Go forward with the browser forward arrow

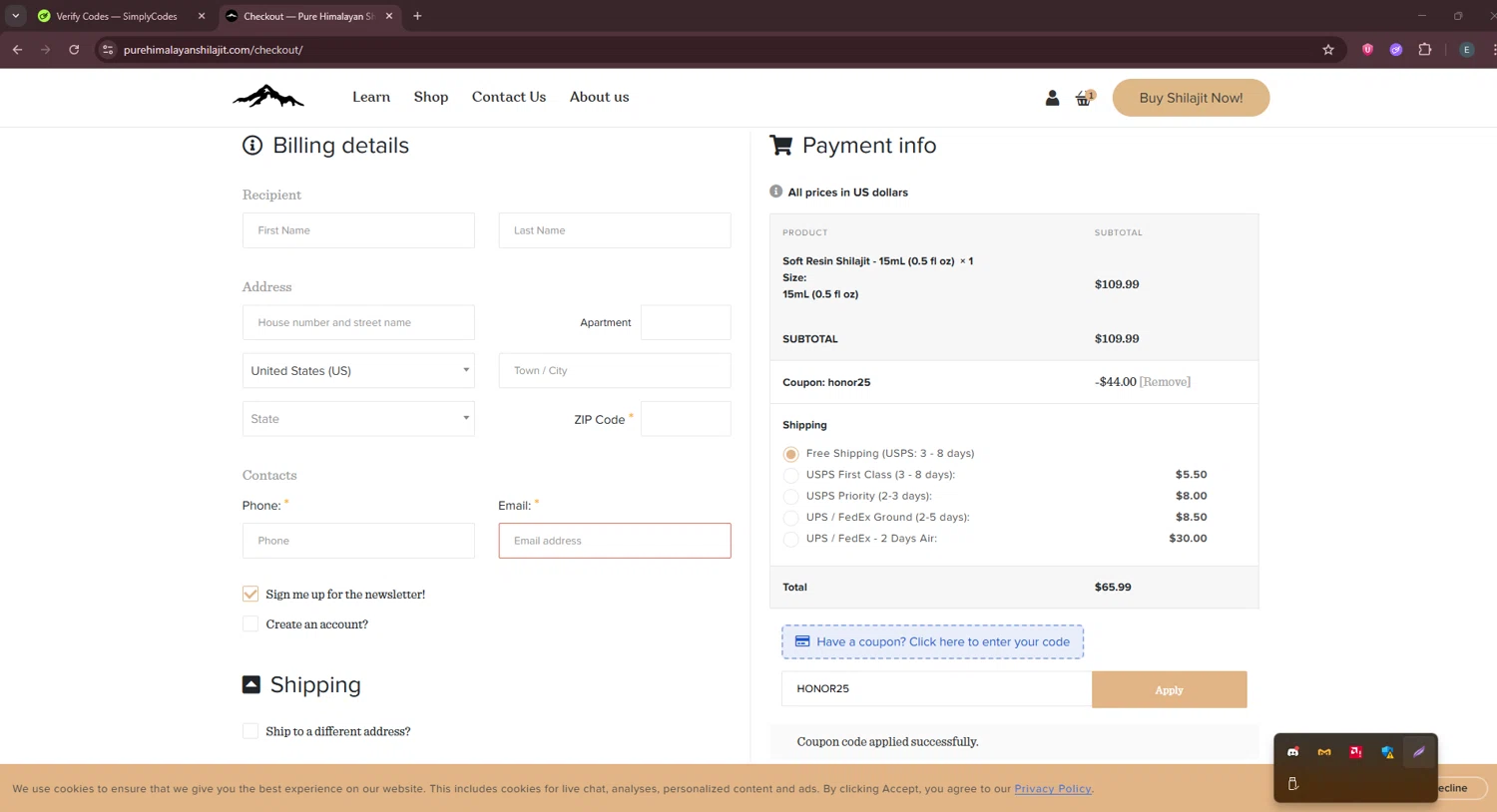point(45,49)
